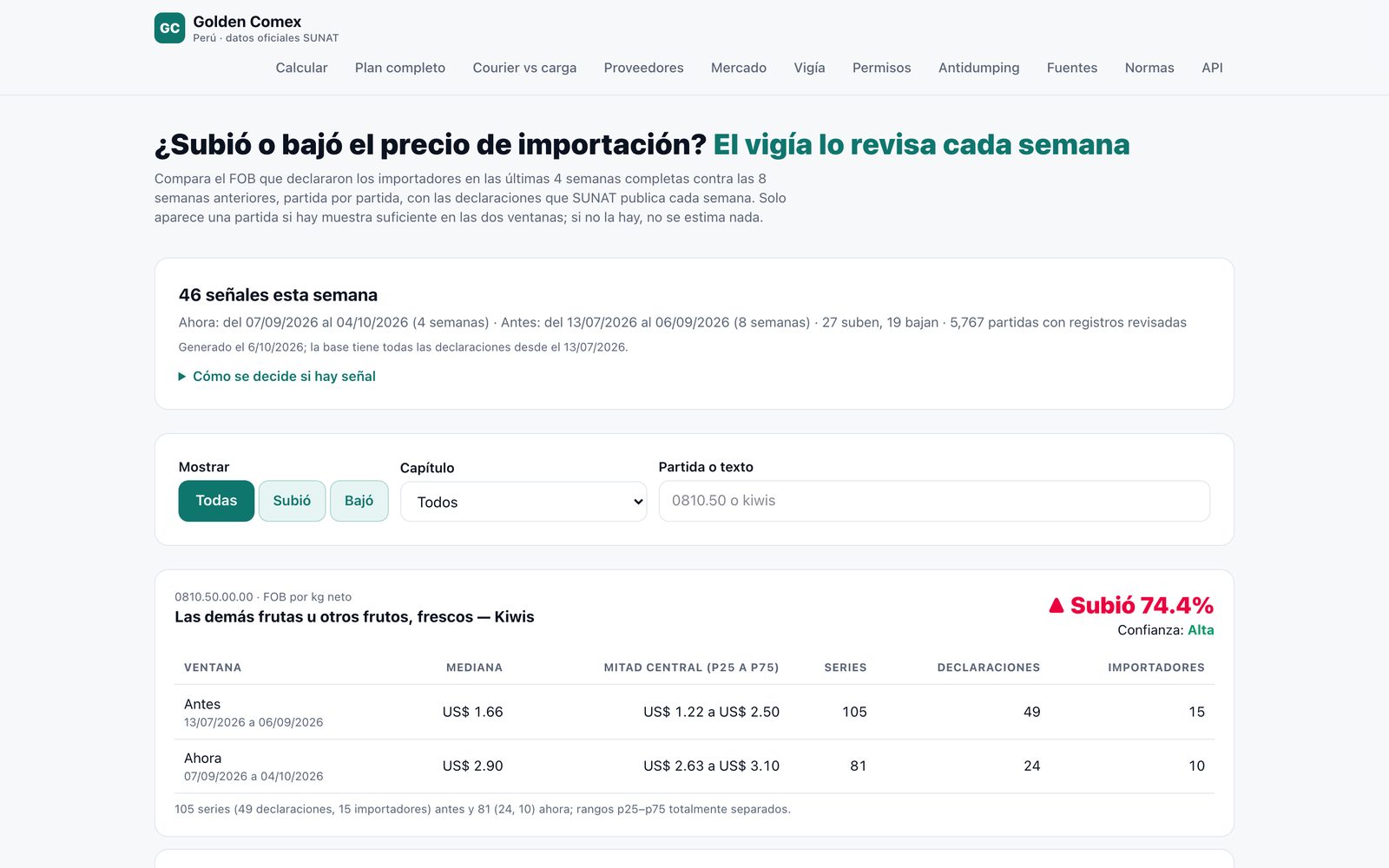
Task: Click the Ahora declarations count 24
Action: 1031,766
